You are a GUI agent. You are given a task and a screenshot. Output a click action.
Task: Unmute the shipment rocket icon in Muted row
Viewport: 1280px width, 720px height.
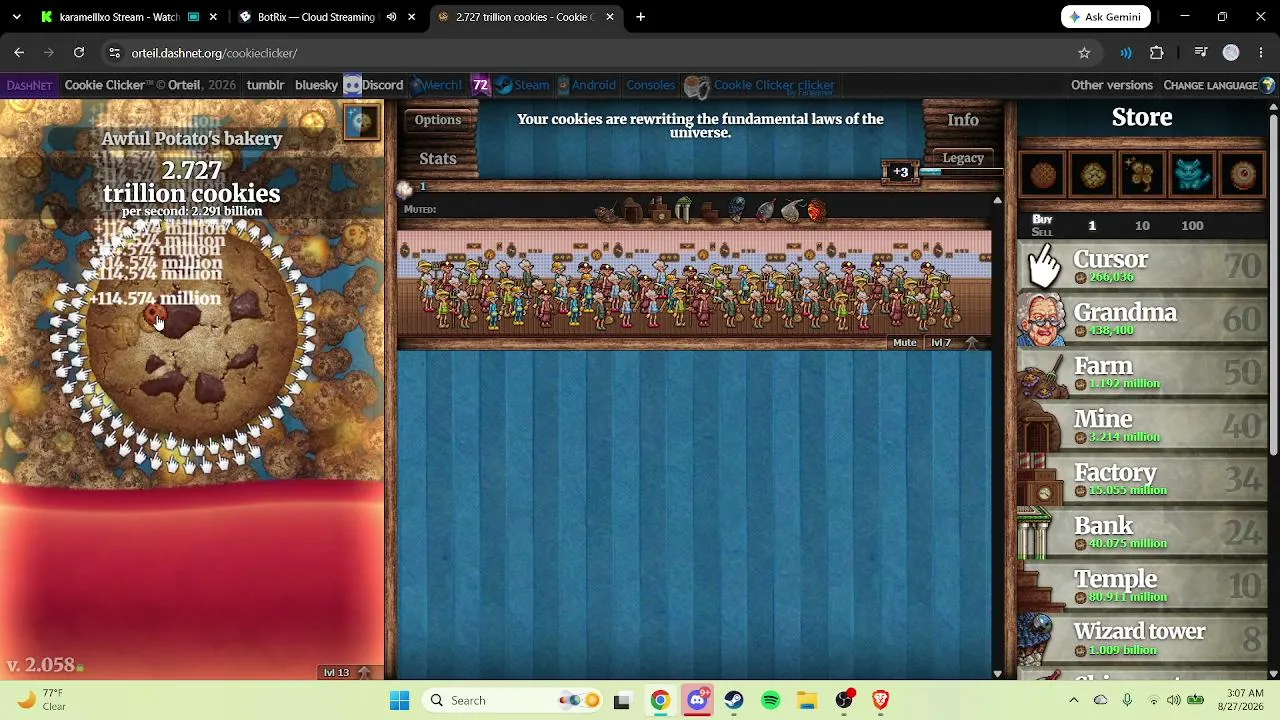pyautogui.click(x=764, y=211)
